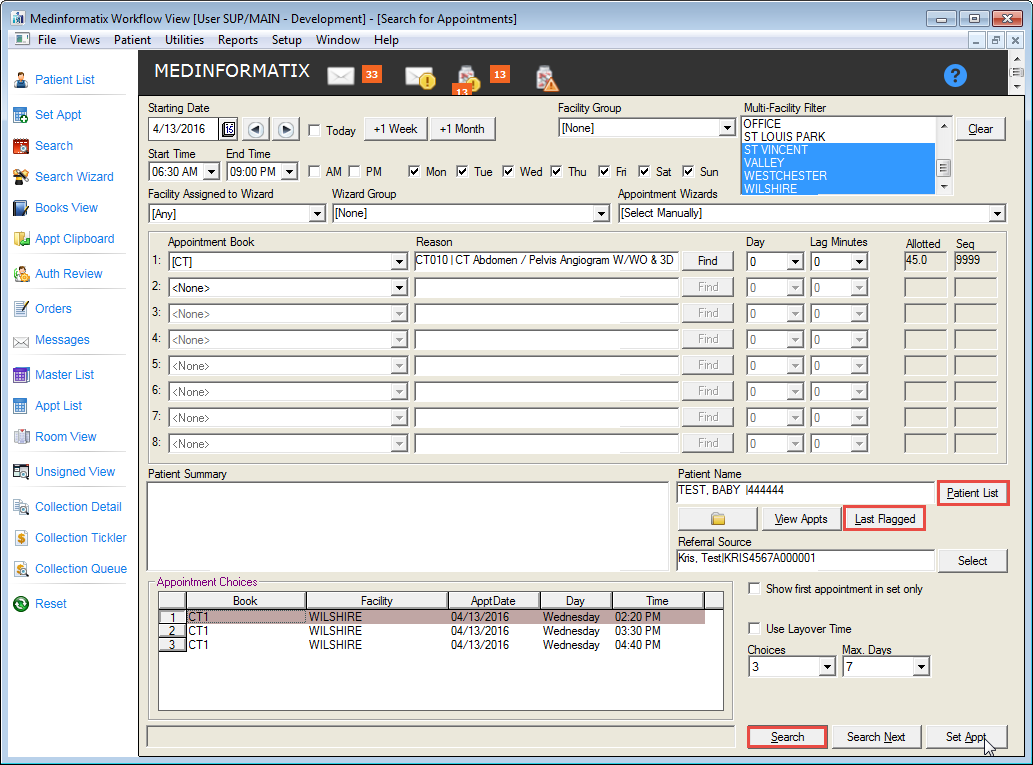Screen dimensions: 1033x765
Task: Go to previous date with left arrow
Action: point(256,130)
